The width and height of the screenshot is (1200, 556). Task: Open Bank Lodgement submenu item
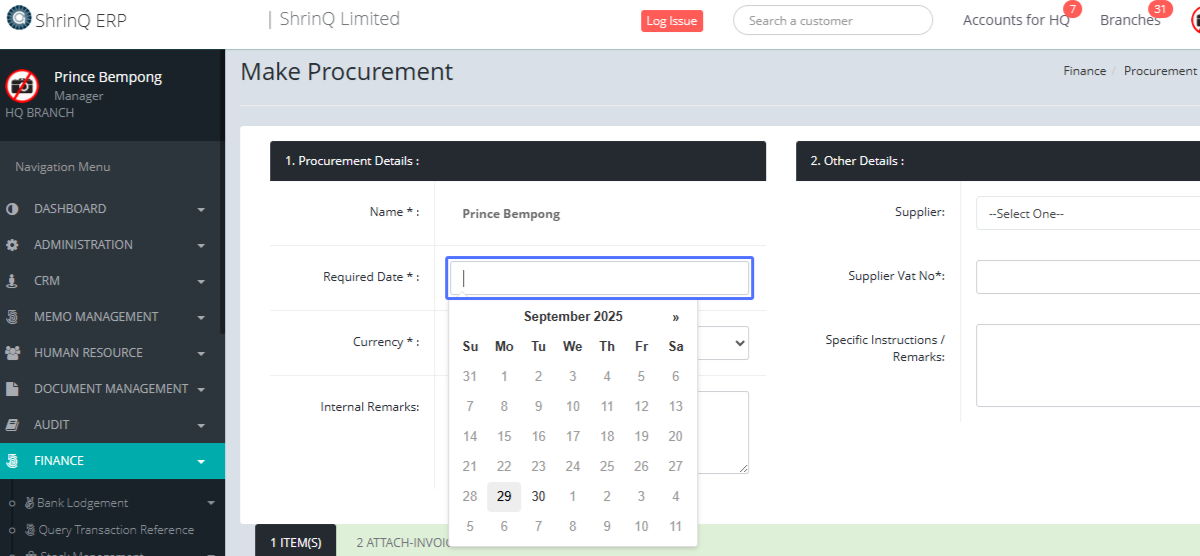tap(82, 503)
